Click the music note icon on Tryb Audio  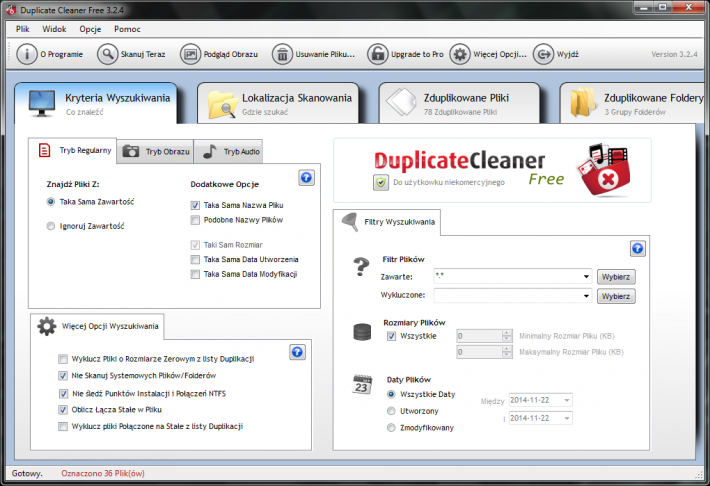click(x=210, y=151)
